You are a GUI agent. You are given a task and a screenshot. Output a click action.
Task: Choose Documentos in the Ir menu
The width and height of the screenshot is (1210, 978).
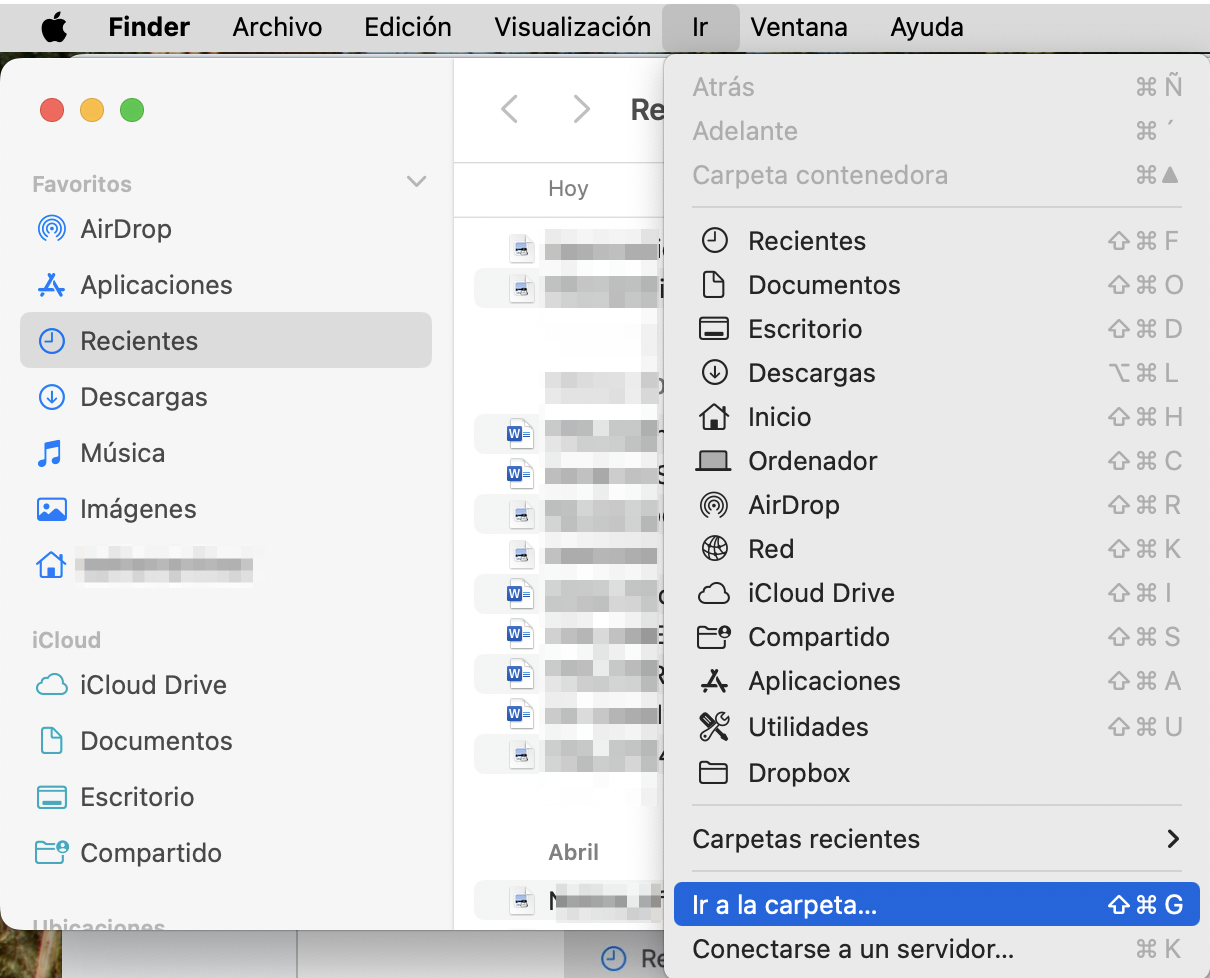click(x=936, y=285)
